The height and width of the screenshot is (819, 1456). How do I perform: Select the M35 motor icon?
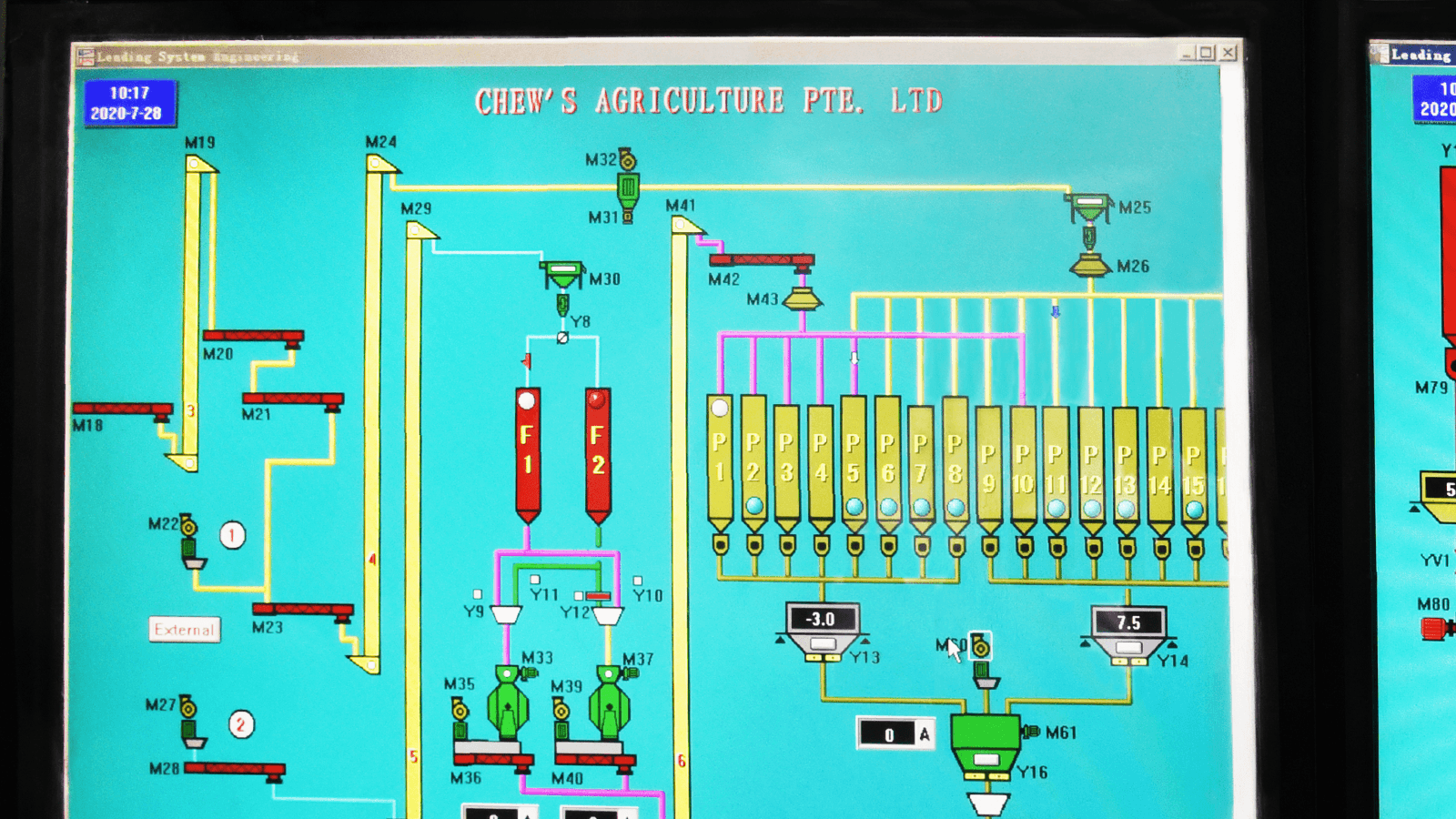[x=460, y=717]
